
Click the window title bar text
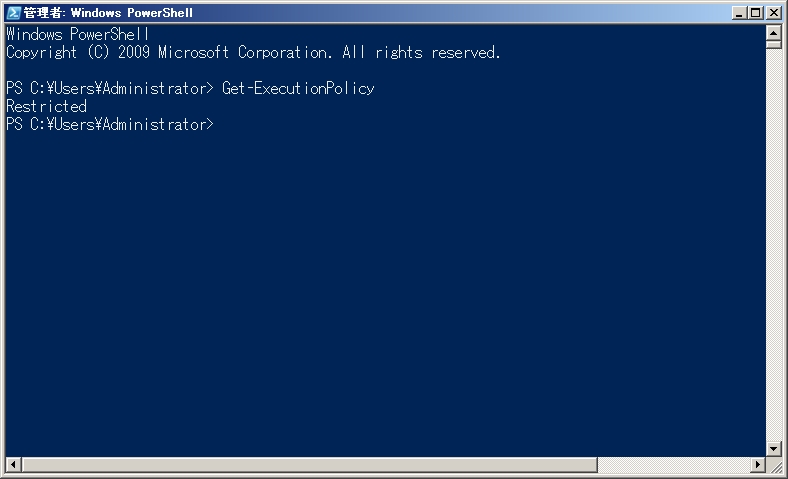pos(108,13)
